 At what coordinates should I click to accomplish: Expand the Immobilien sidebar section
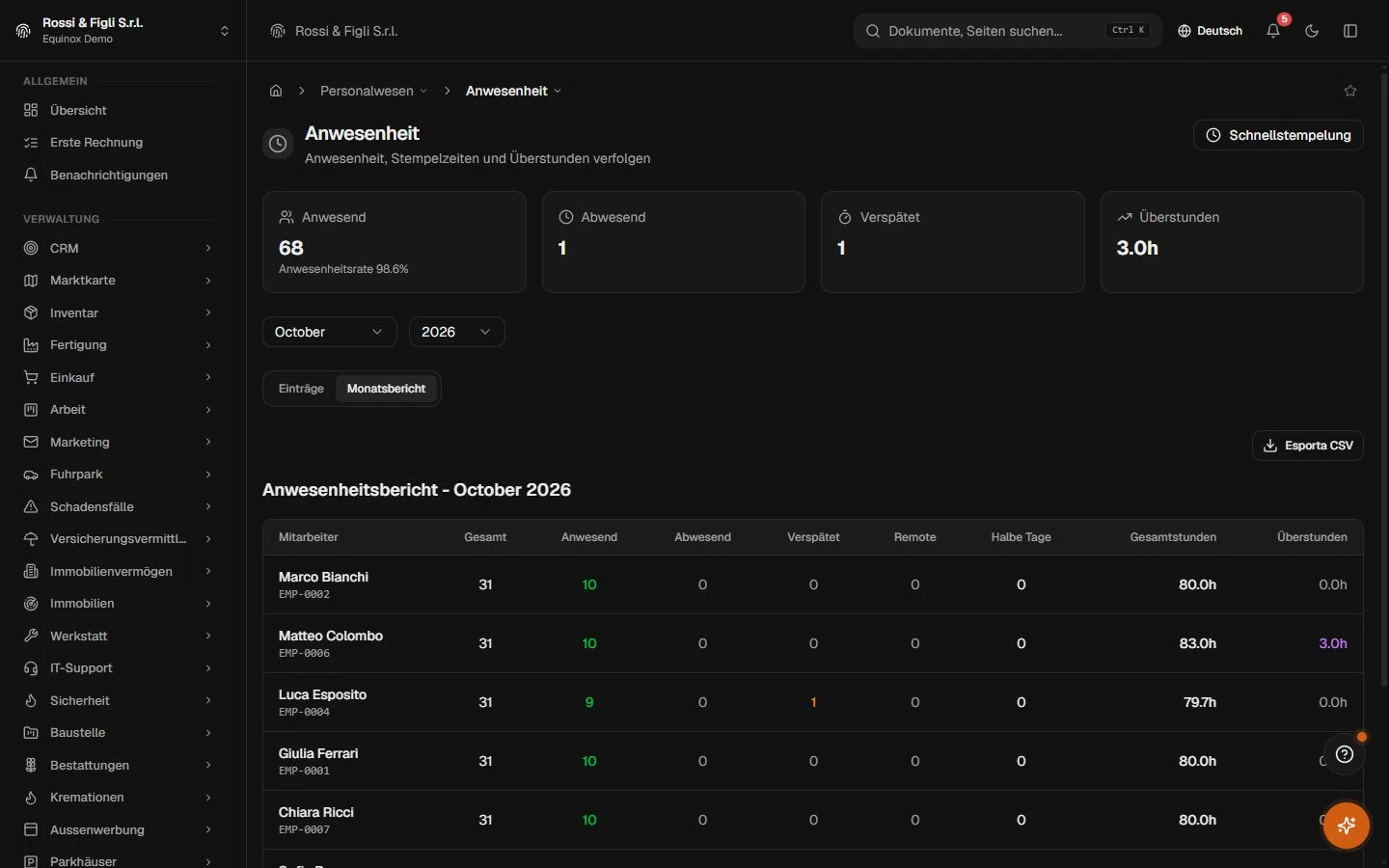(x=118, y=604)
